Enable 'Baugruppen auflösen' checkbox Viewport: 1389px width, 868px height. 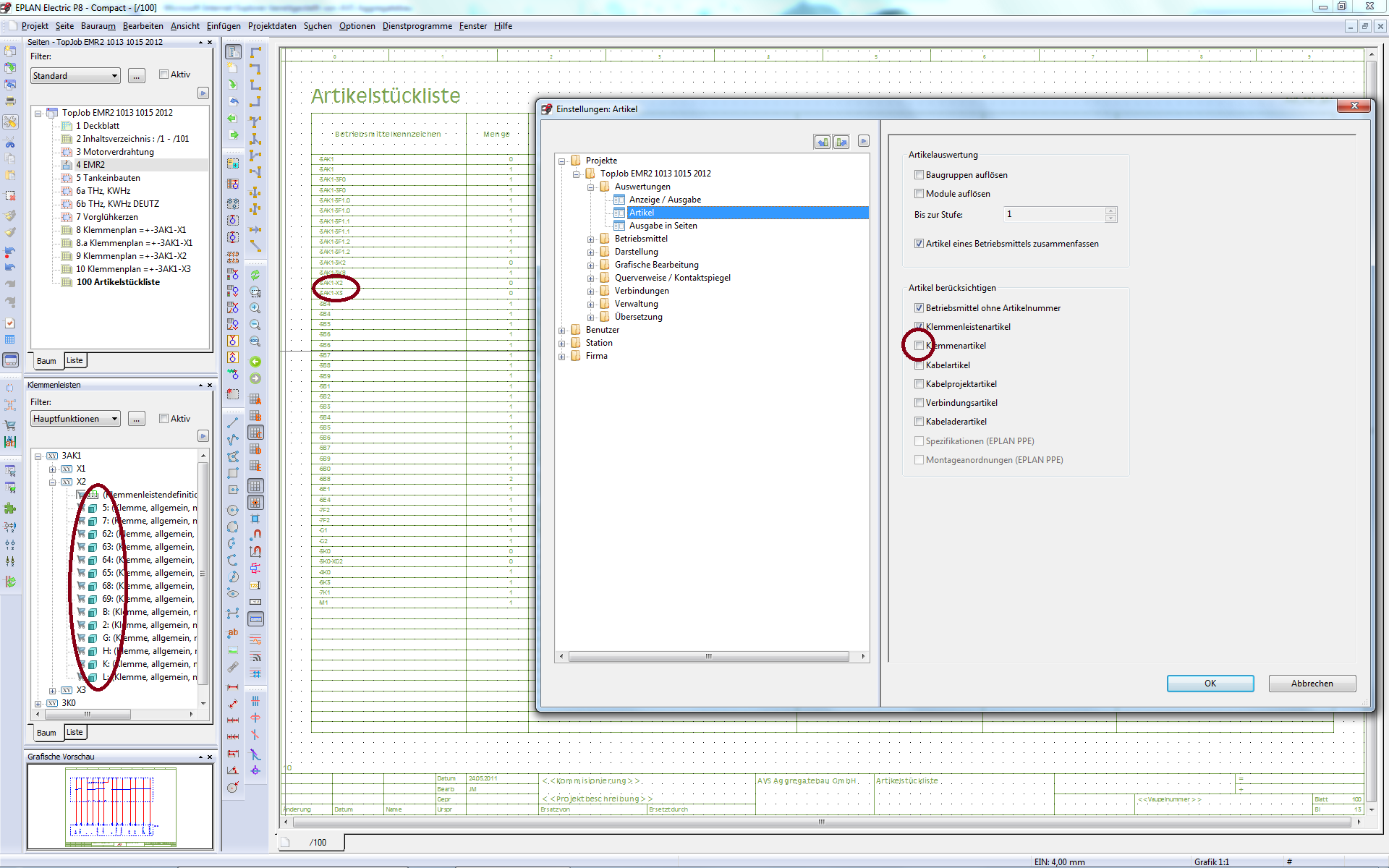(919, 175)
